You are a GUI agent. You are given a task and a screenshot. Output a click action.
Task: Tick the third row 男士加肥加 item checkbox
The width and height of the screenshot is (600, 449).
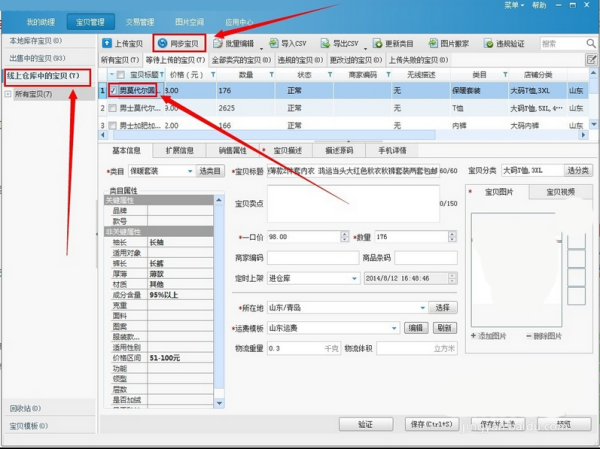coord(112,126)
